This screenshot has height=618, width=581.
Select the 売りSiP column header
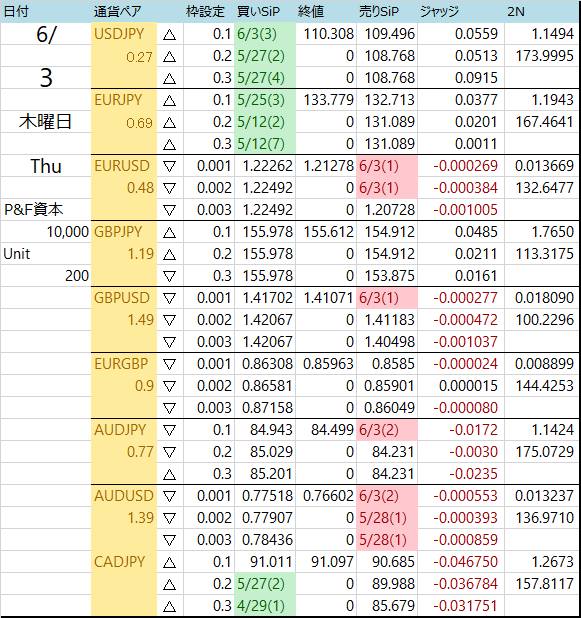[379, 11]
